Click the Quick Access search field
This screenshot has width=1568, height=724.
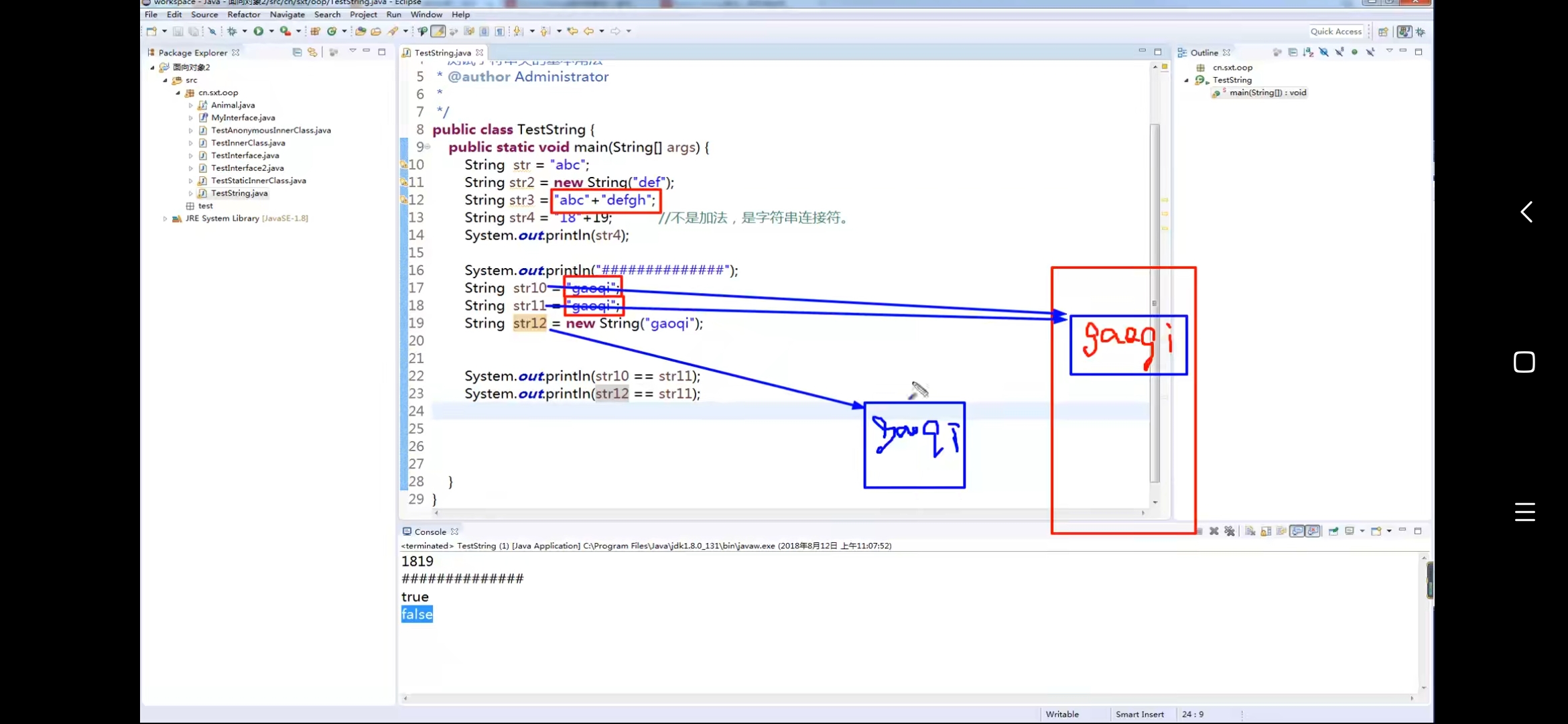1335,32
